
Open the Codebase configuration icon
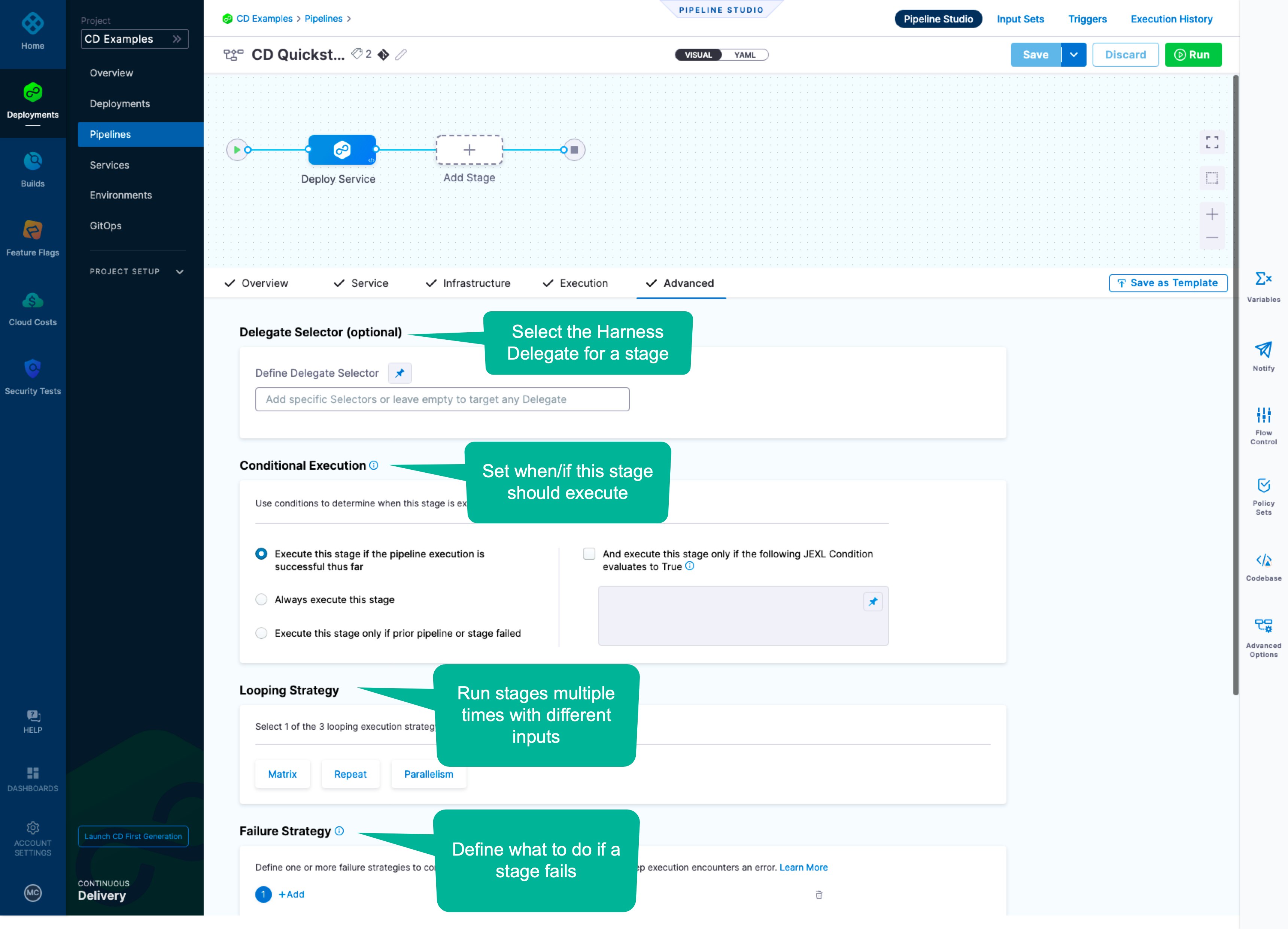[1263, 561]
